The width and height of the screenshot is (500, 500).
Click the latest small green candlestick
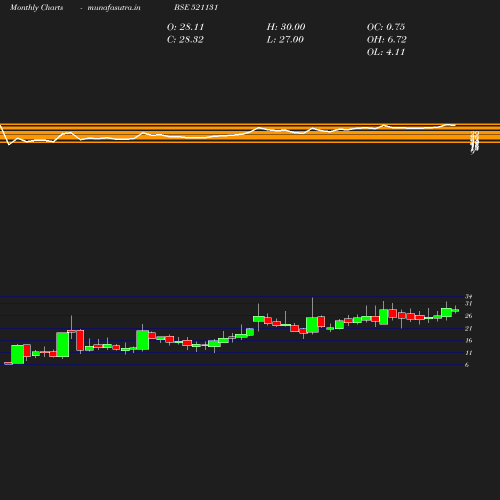pyautogui.click(x=455, y=310)
